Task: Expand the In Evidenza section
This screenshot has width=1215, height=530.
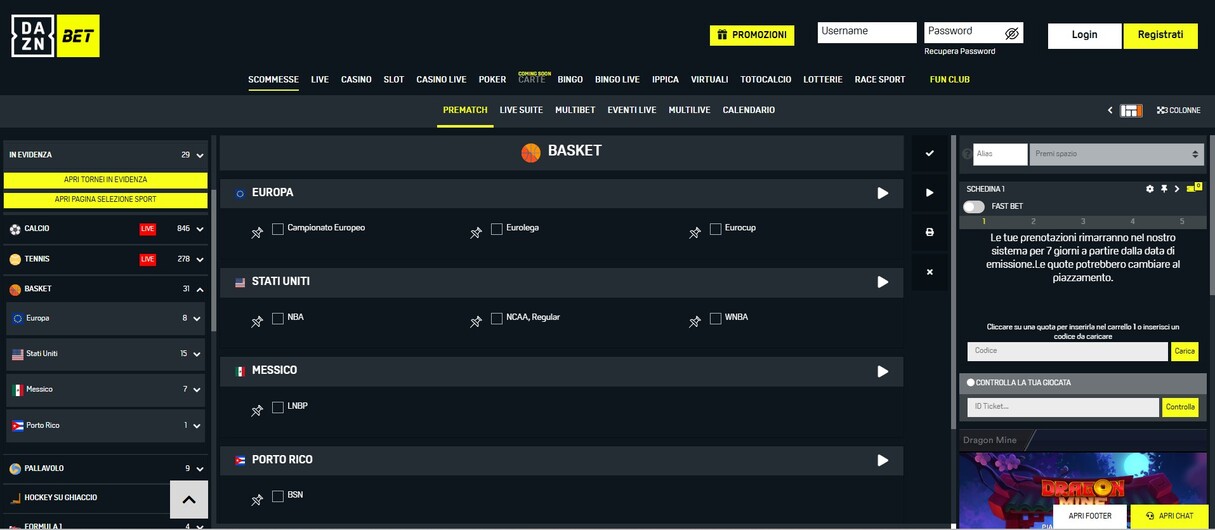Action: point(200,156)
